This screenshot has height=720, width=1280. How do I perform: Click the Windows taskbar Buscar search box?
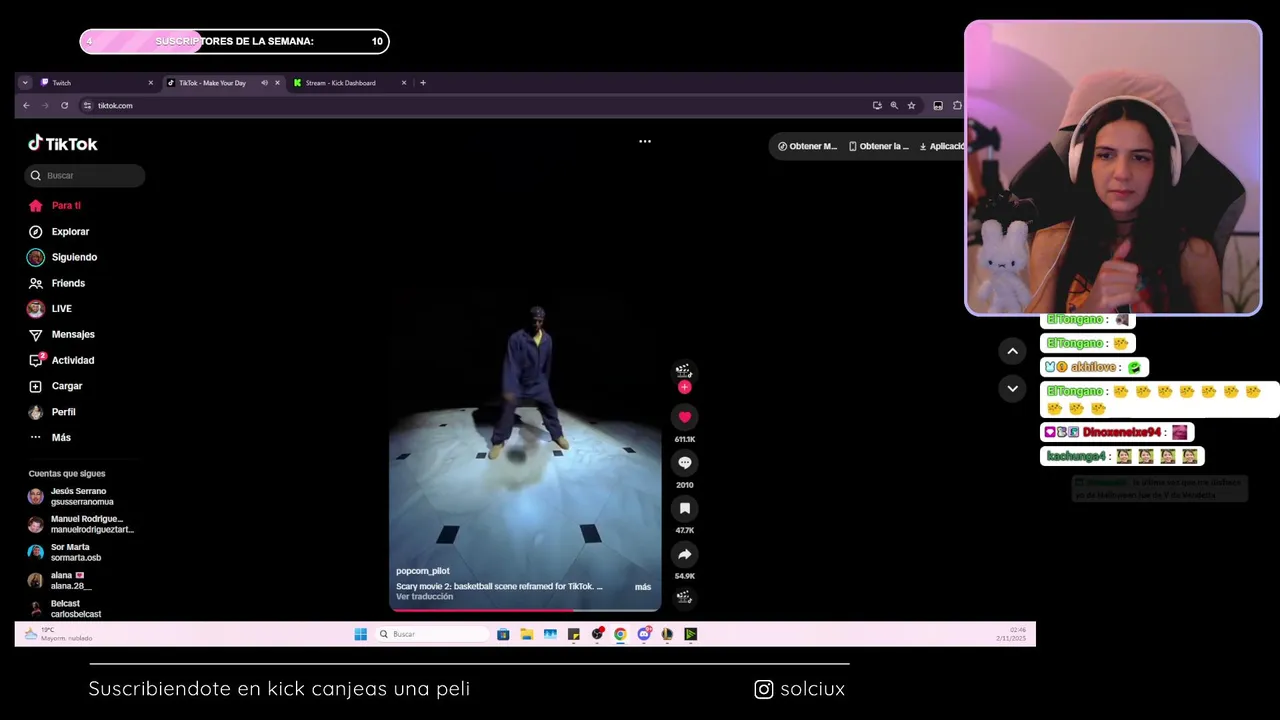tap(433, 634)
